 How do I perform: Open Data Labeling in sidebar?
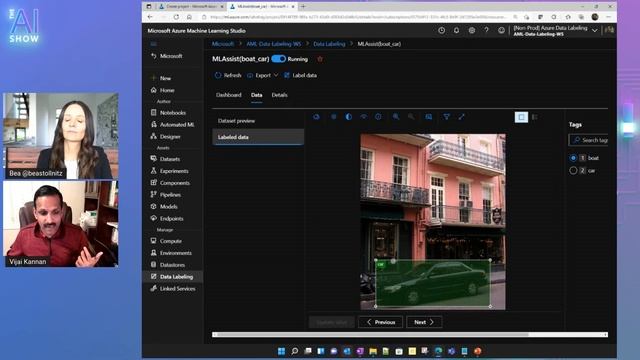click(172, 277)
